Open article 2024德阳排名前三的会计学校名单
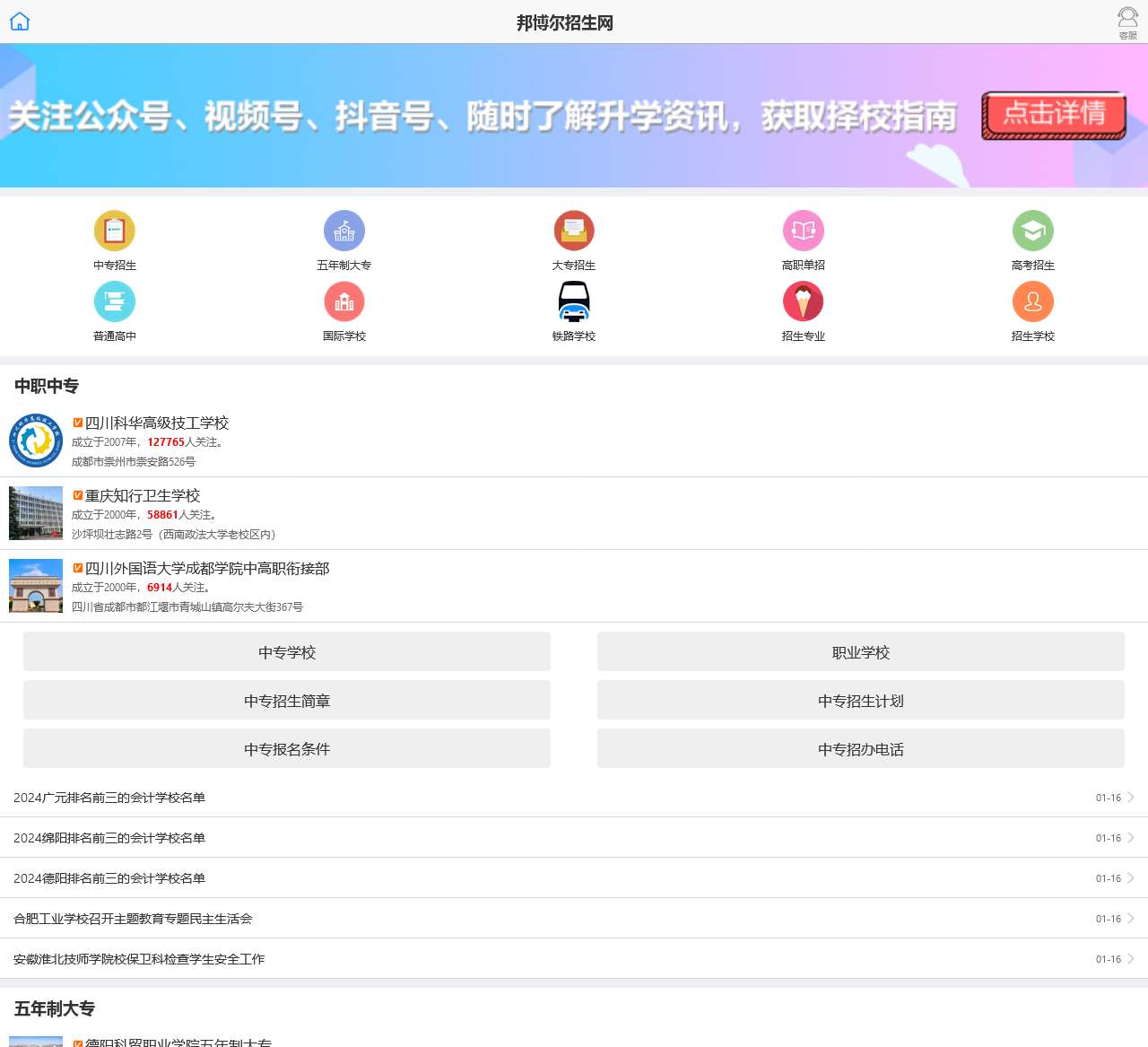Screen dimensions: 1148x1047 109,878
